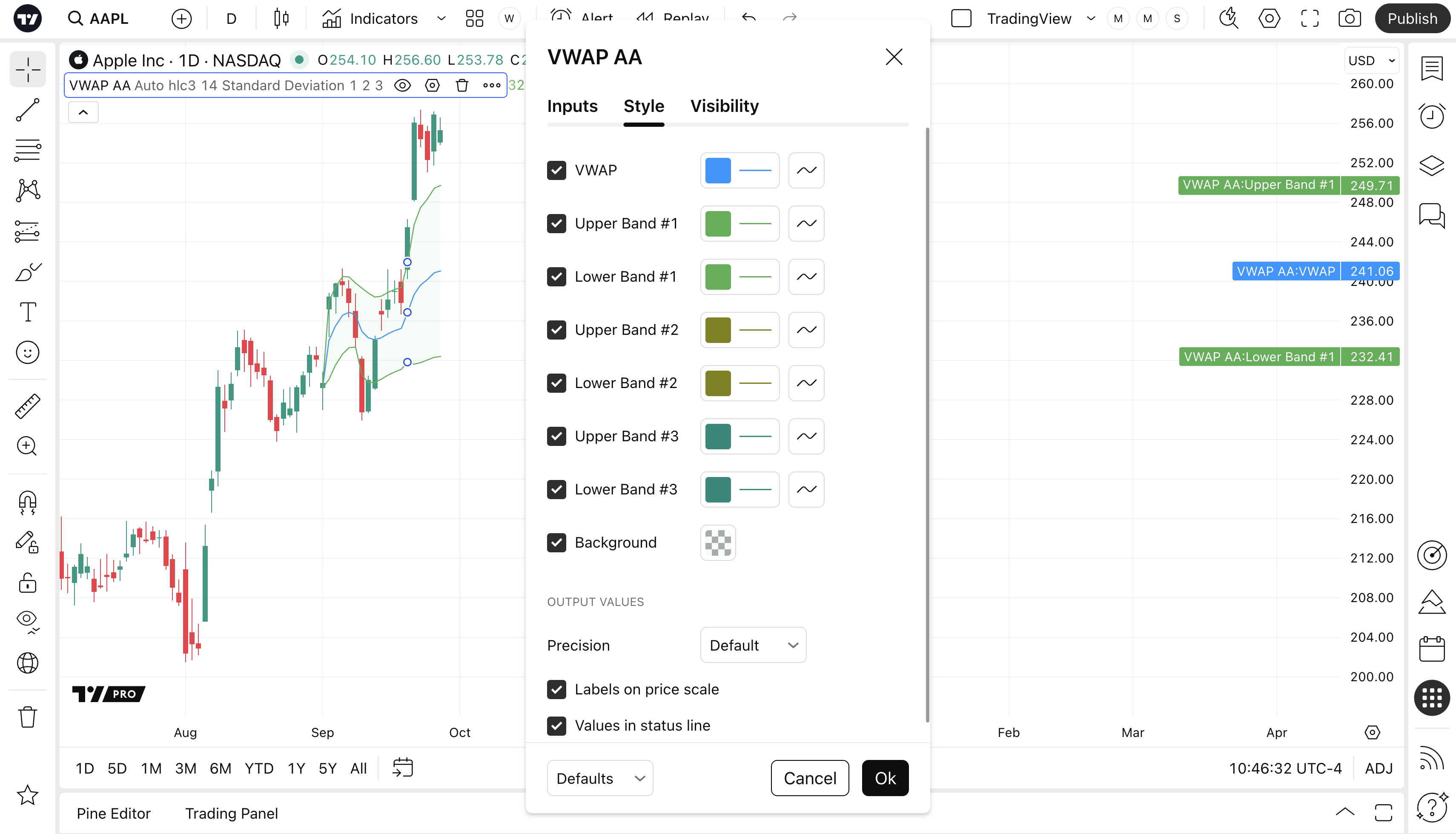Switch to the Inputs tab
The width and height of the screenshot is (1456, 834).
coord(572,106)
